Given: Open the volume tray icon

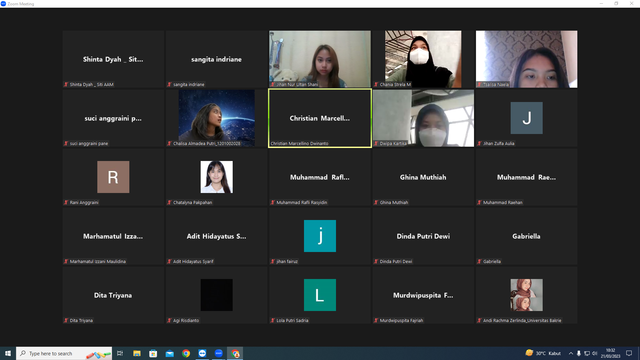Looking at the screenshot, I should [594, 353].
